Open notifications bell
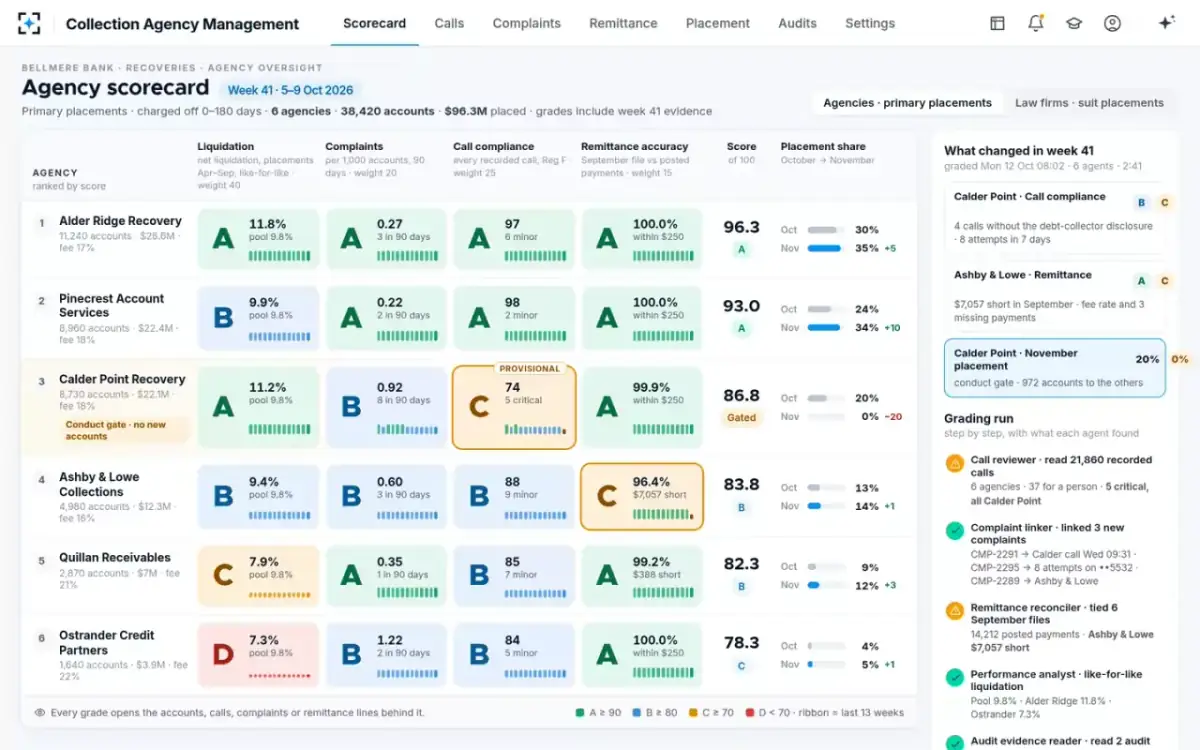Screen dimensions: 1200x750 tap(1036, 23)
